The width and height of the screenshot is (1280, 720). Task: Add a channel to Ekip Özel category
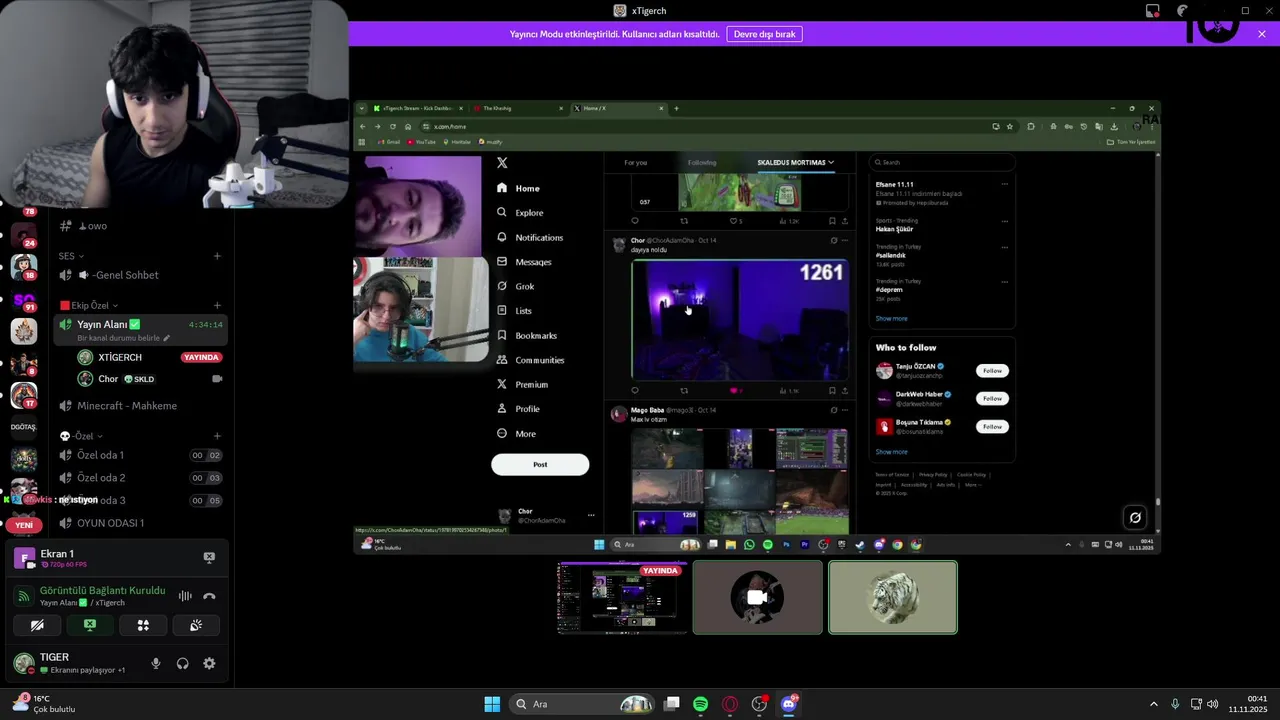click(217, 305)
